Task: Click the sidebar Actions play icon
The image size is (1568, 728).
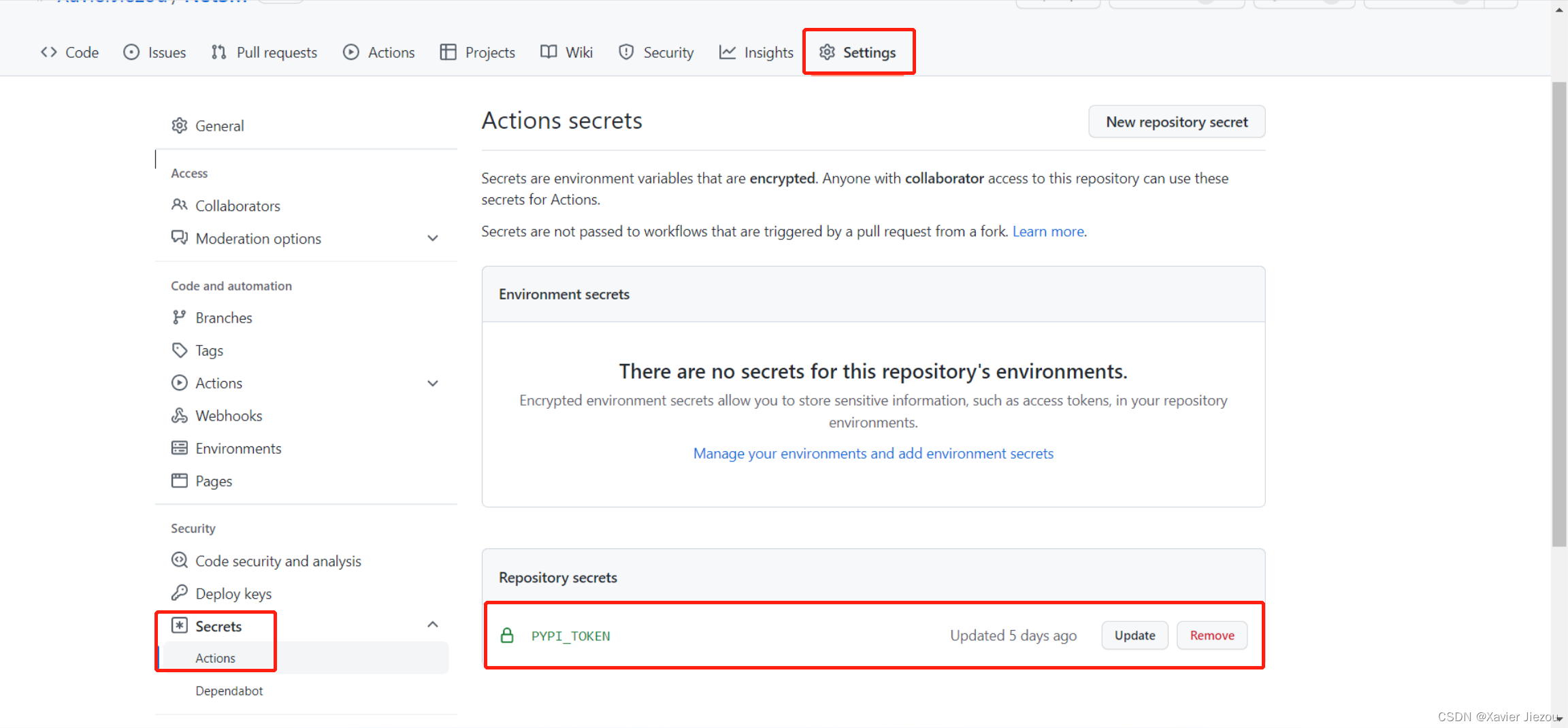Action: [x=179, y=383]
